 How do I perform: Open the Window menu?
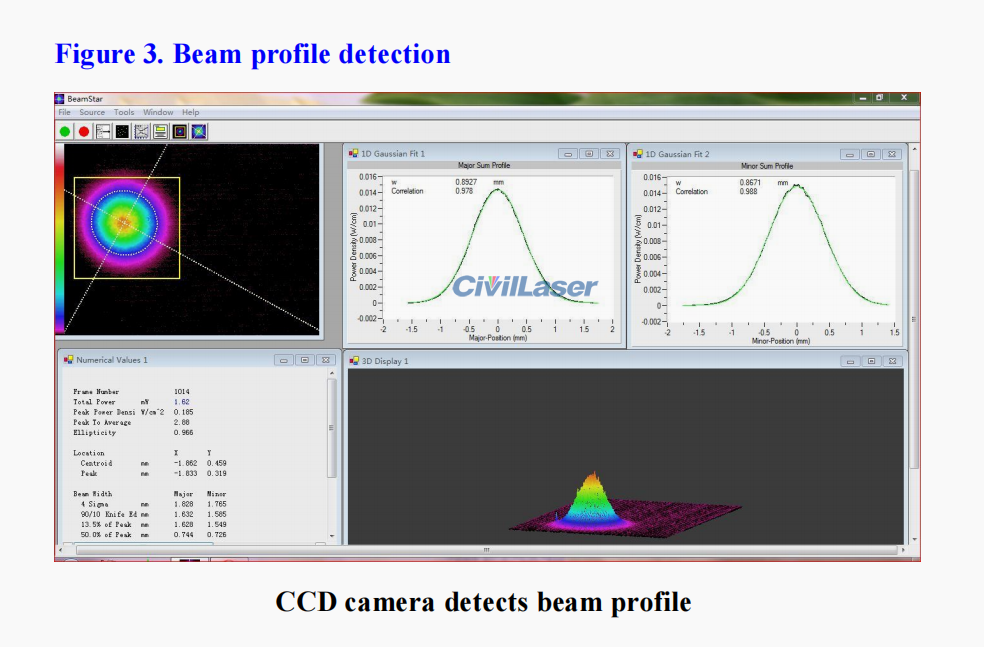(x=158, y=112)
